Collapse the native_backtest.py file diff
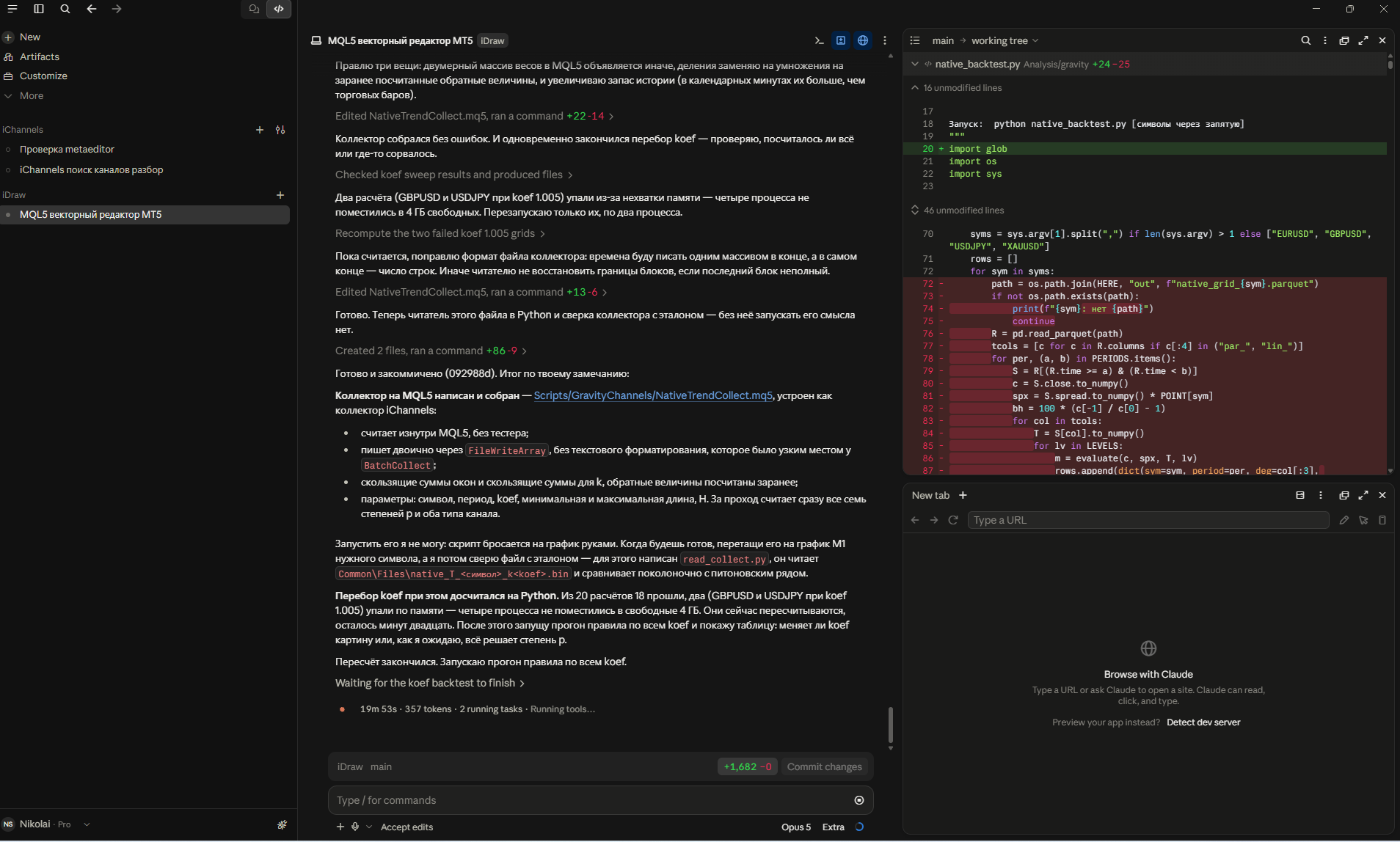Screen dimensions: 1400x842 pyautogui.click(x=914, y=64)
